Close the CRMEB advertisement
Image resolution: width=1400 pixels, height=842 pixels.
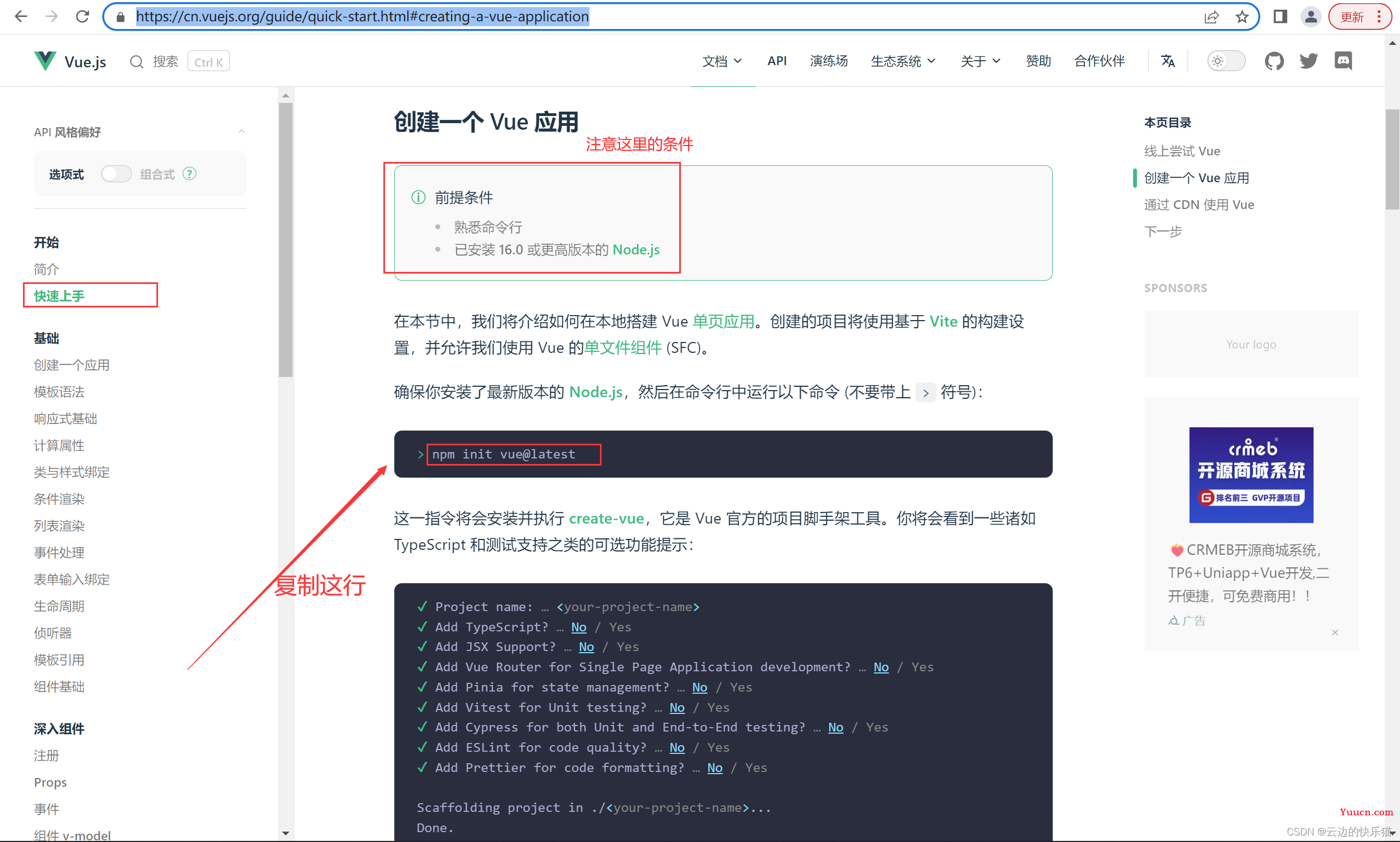coord(1335,632)
